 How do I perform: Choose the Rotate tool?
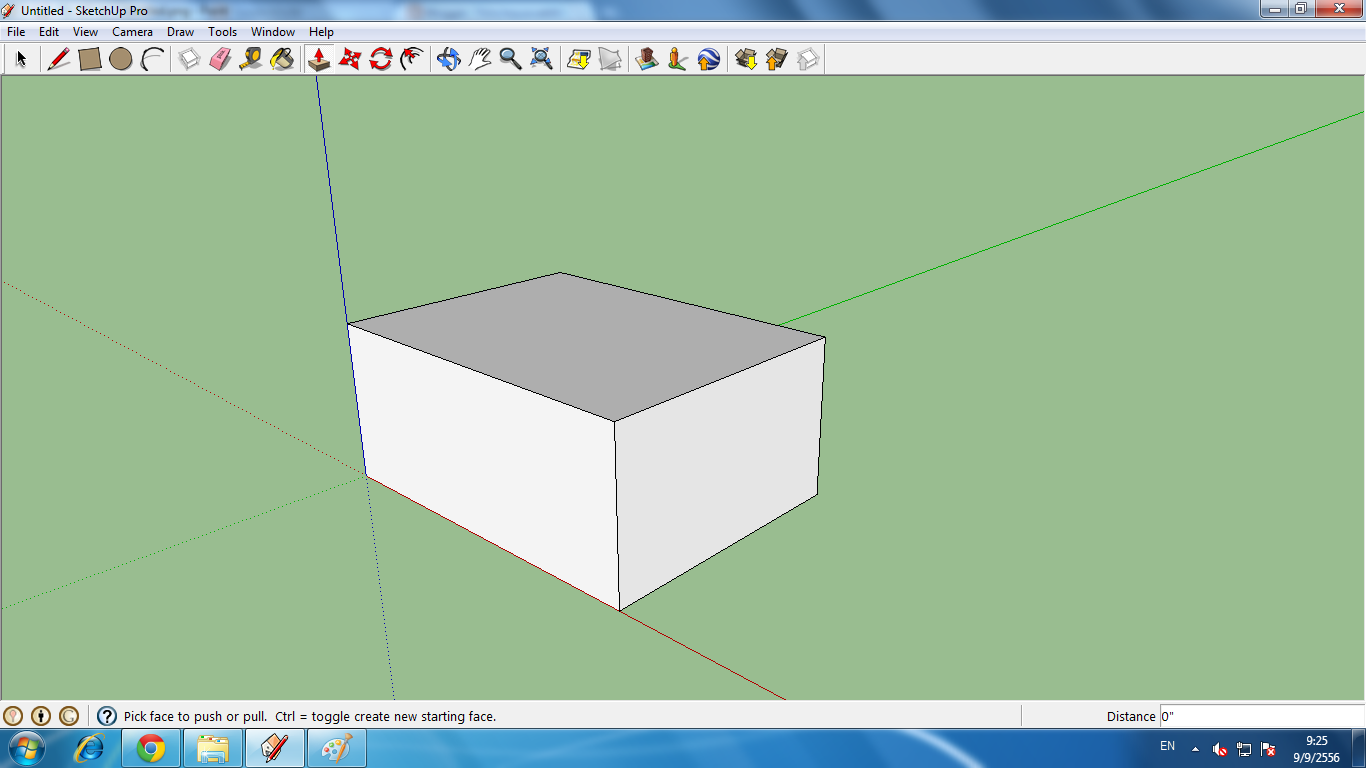pos(380,59)
